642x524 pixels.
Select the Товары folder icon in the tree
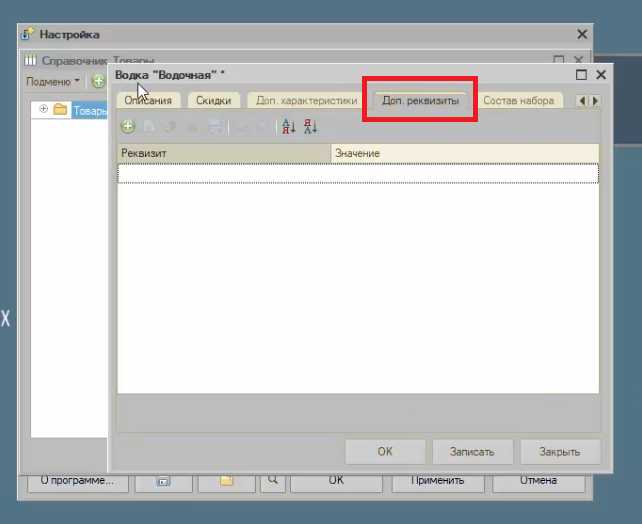point(61,110)
